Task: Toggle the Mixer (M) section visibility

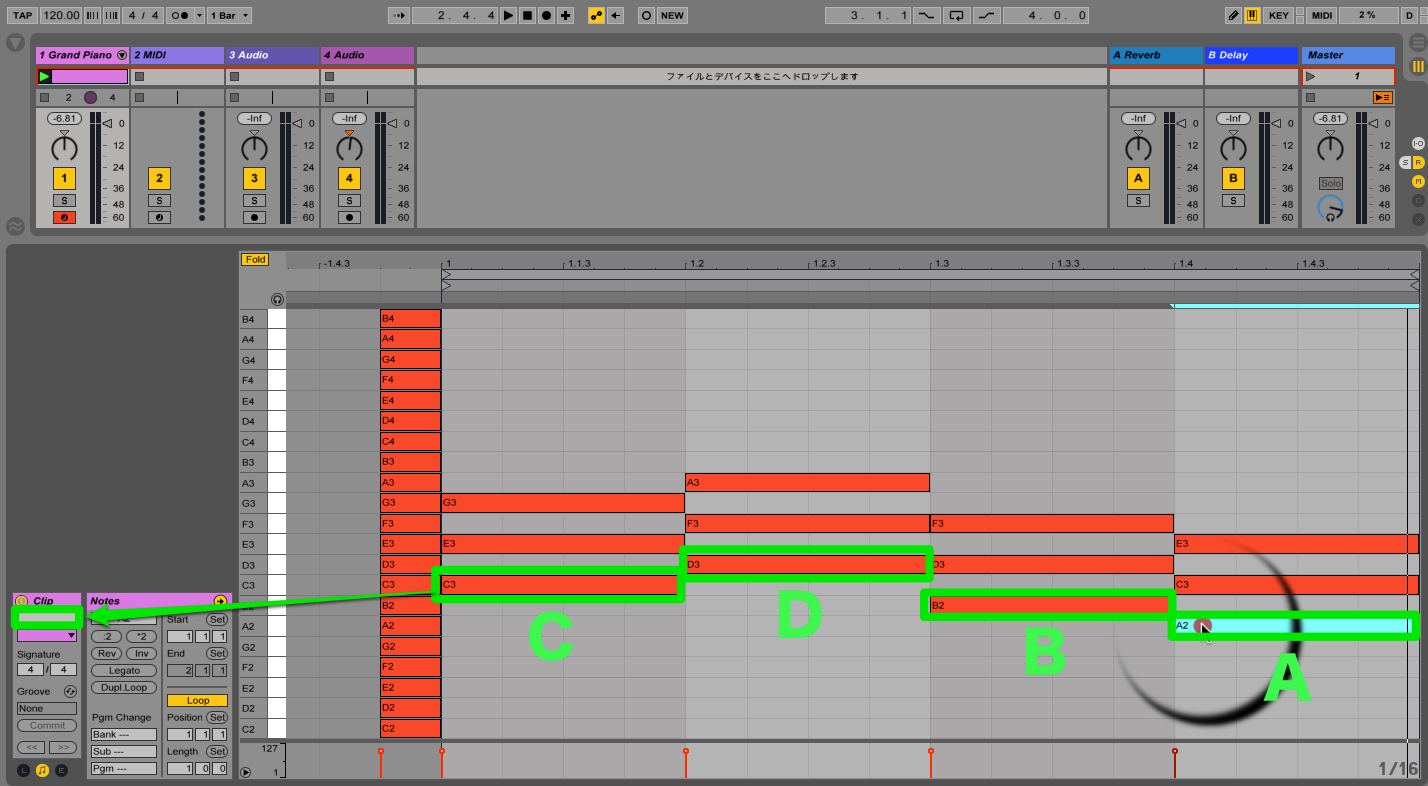Action: coord(1417,181)
